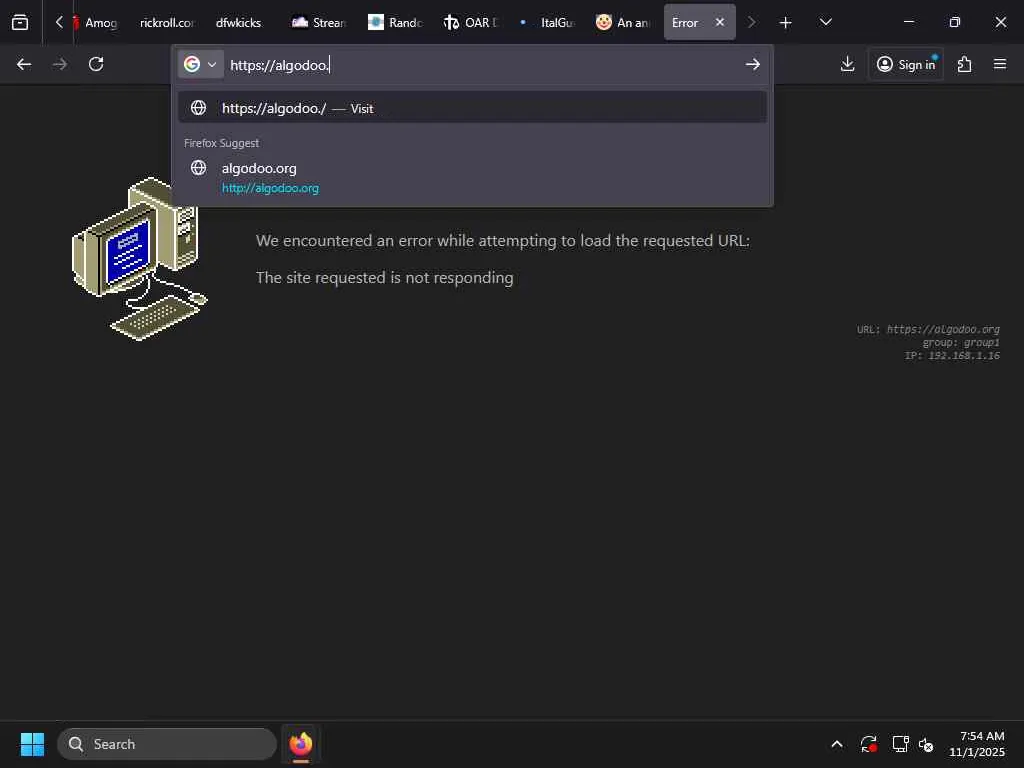Switch to the rickroll.com tab

point(167,23)
